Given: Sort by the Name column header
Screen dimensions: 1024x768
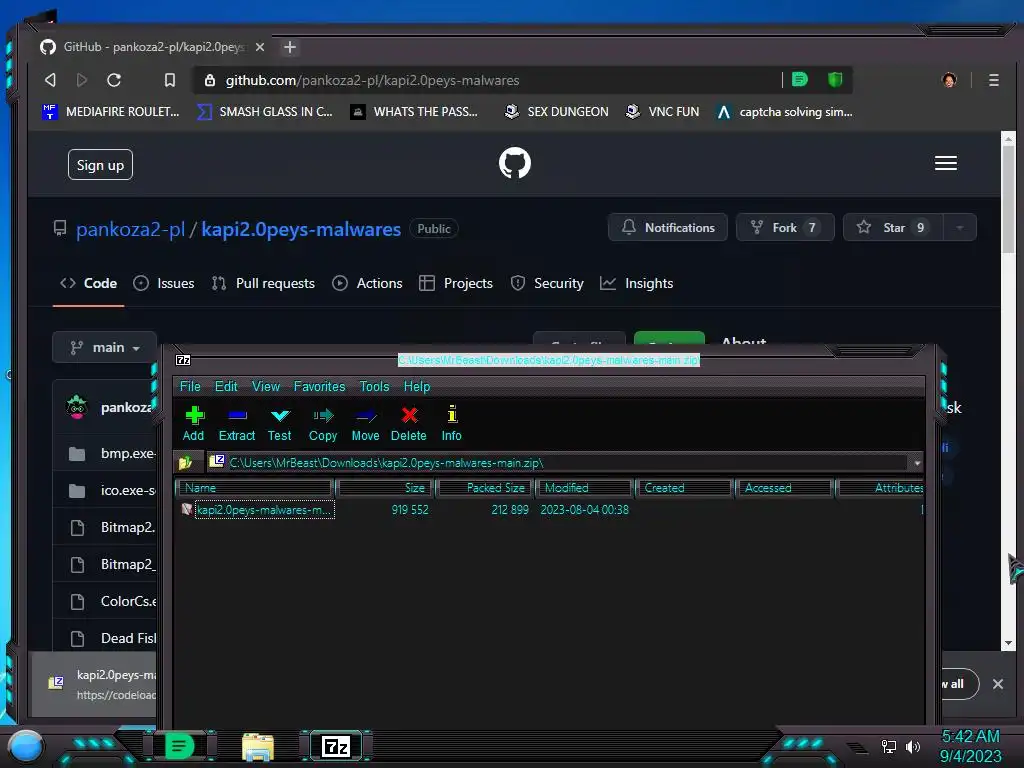Looking at the screenshot, I should click(255, 488).
